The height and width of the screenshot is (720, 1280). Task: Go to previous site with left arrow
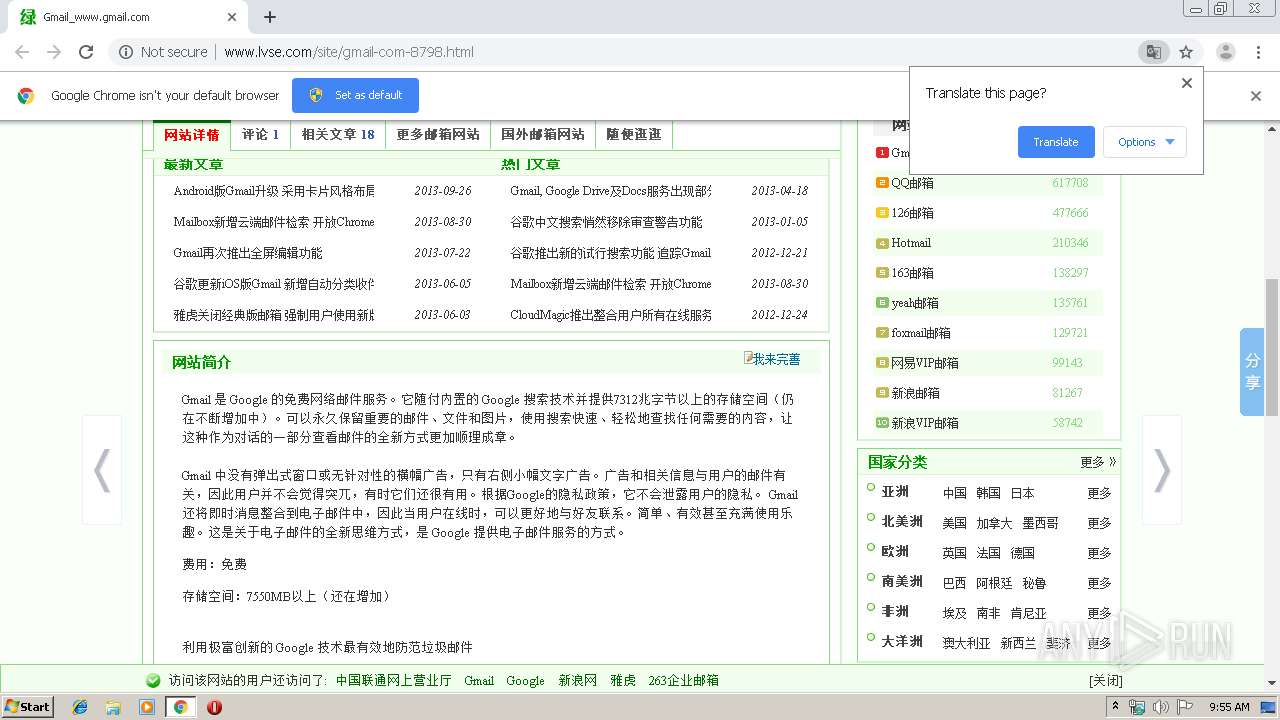[102, 470]
